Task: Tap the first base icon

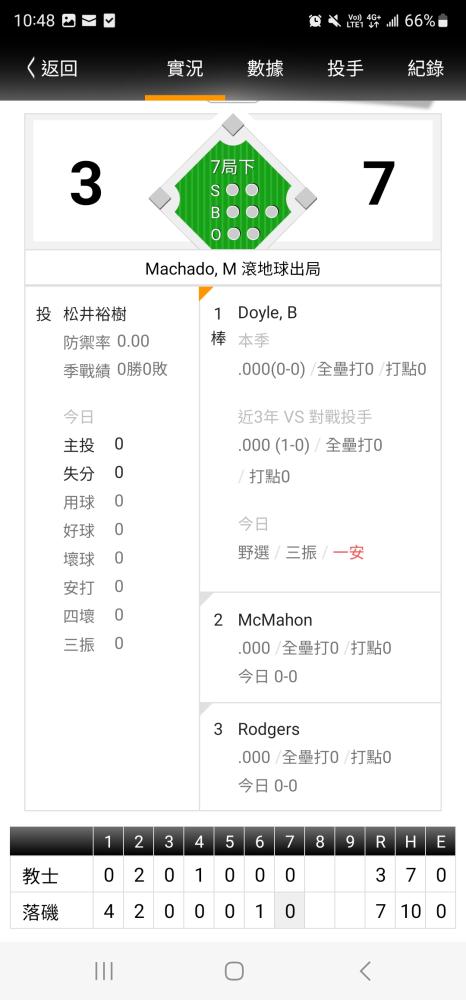Action: click(306, 198)
